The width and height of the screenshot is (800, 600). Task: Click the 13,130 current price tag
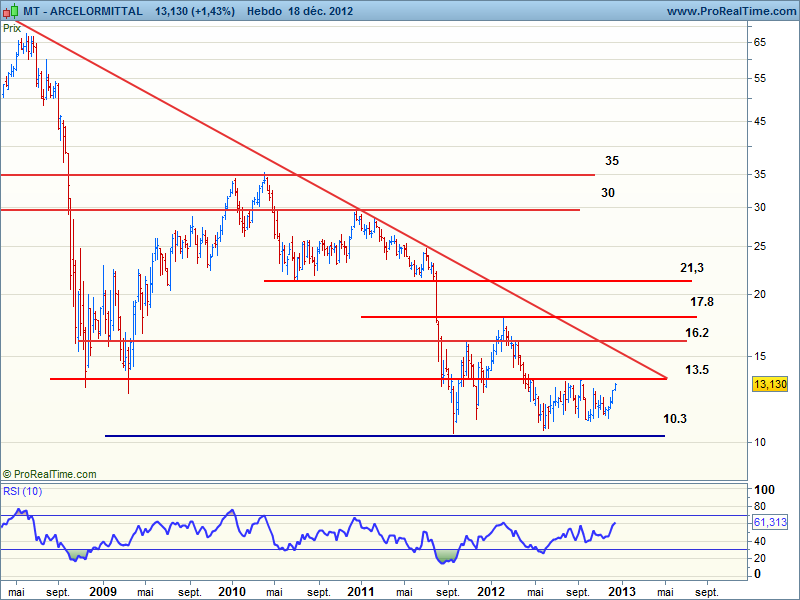(770, 384)
